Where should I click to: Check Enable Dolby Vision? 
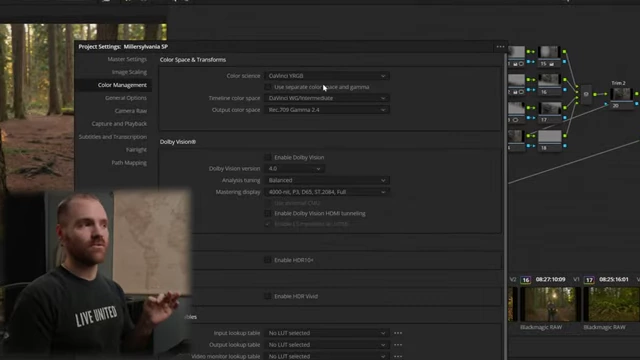click(x=268, y=157)
